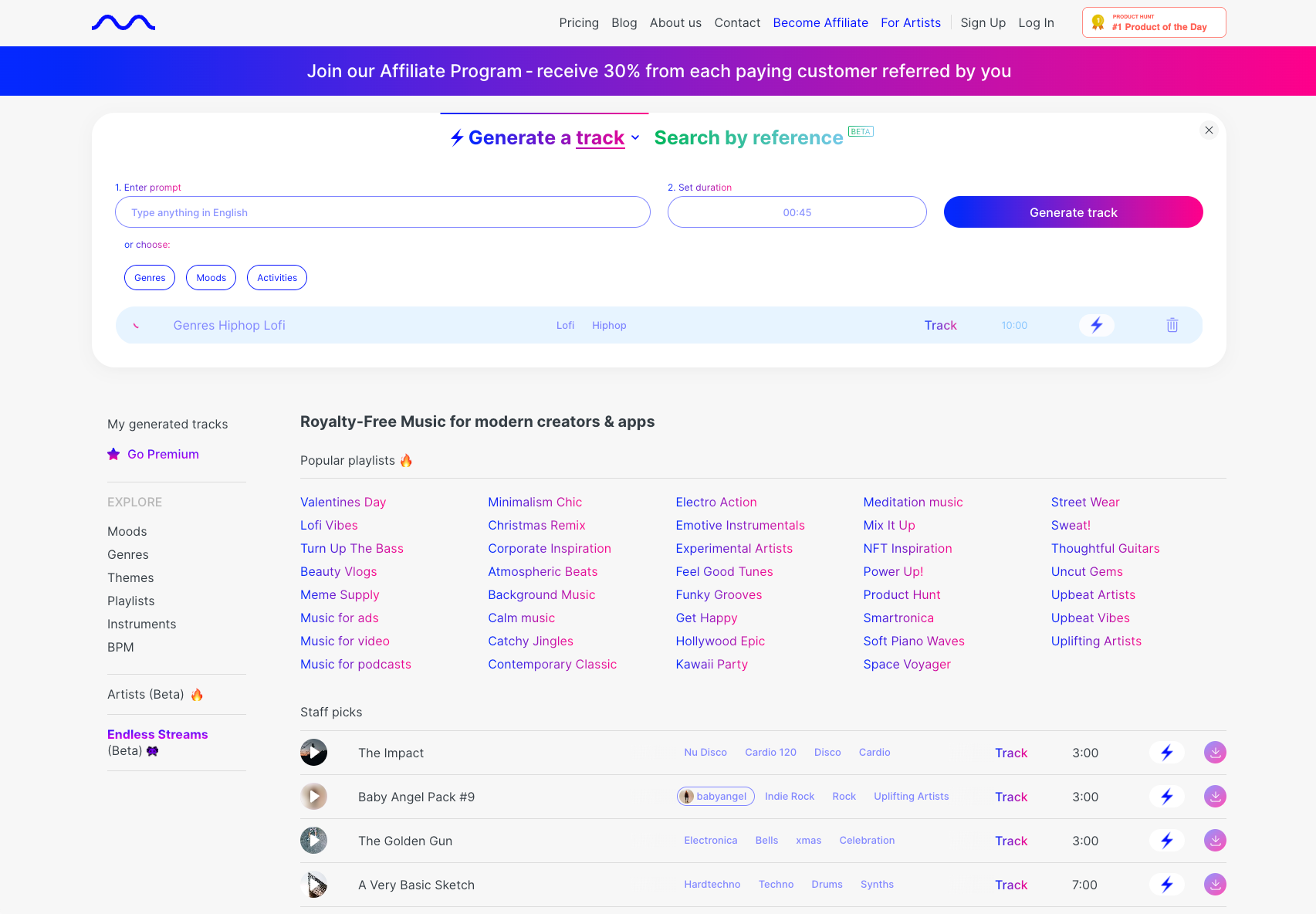Viewport: 1316px width, 914px height.
Task: Open Space Voyager playlist
Action: 907,664
